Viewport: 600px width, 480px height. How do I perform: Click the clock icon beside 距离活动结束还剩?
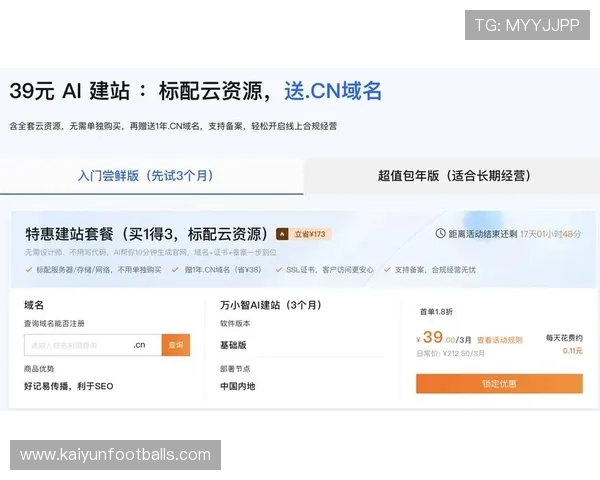pos(440,233)
